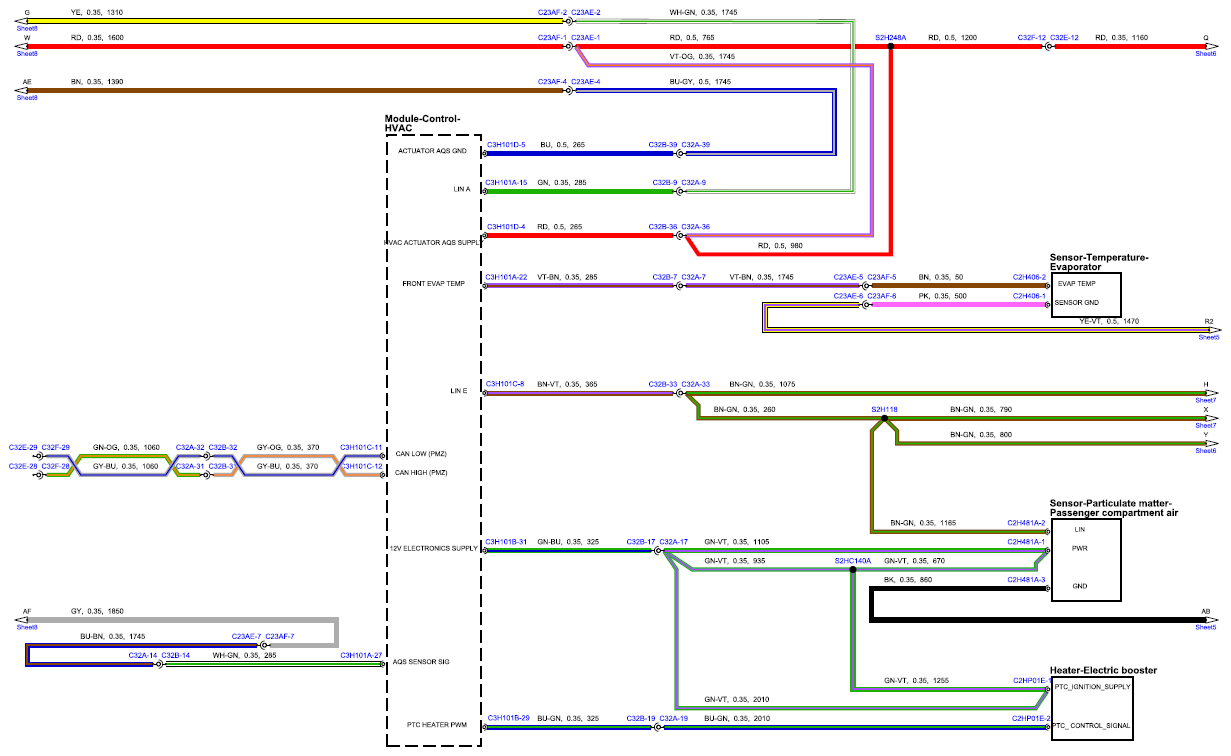
Task: Open connector pin C2H481A-1
Action: (1027, 541)
